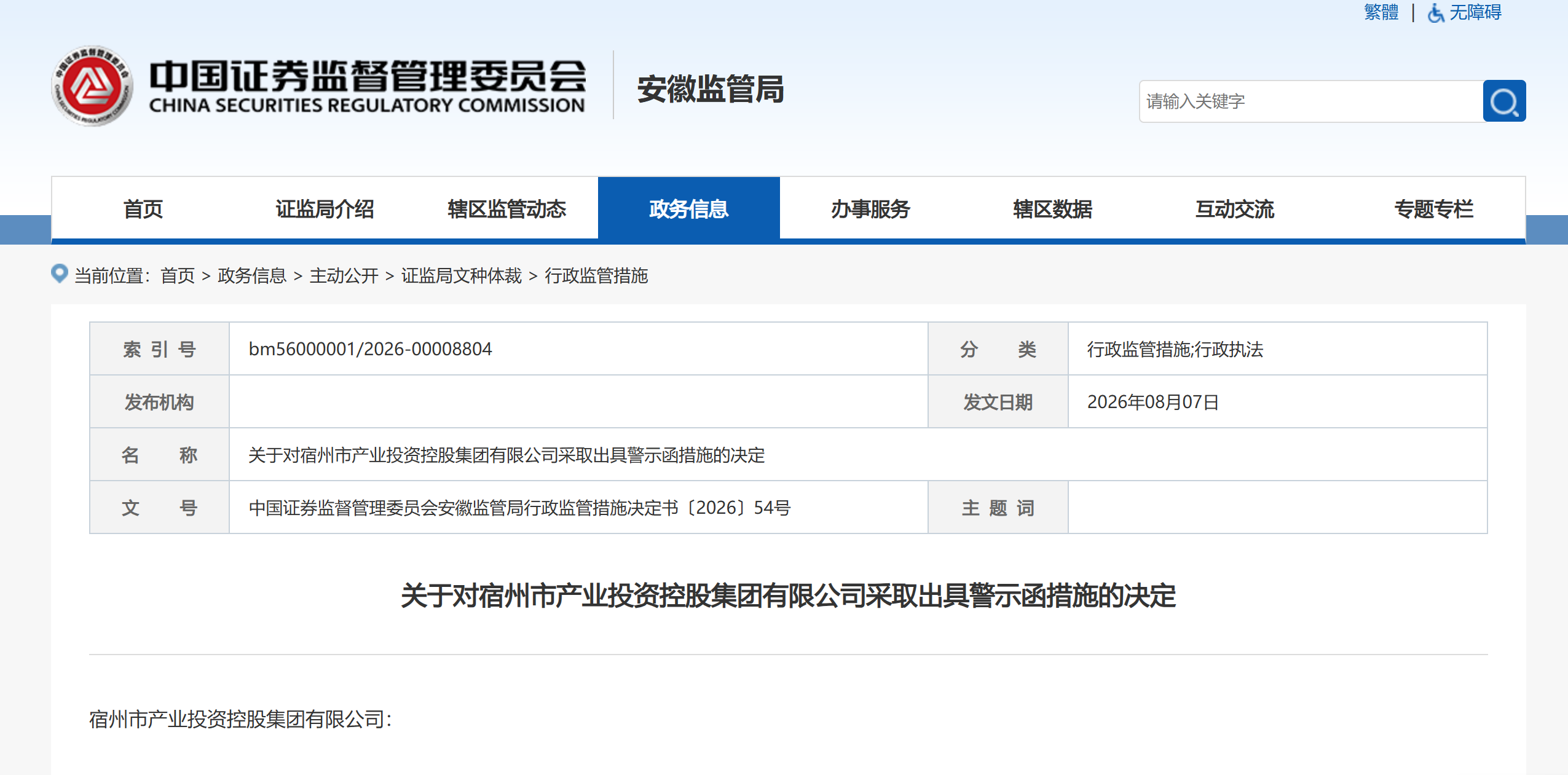Image resolution: width=1568 pixels, height=775 pixels.
Task: Open the 办事服务 navigation tab
Action: [870, 209]
